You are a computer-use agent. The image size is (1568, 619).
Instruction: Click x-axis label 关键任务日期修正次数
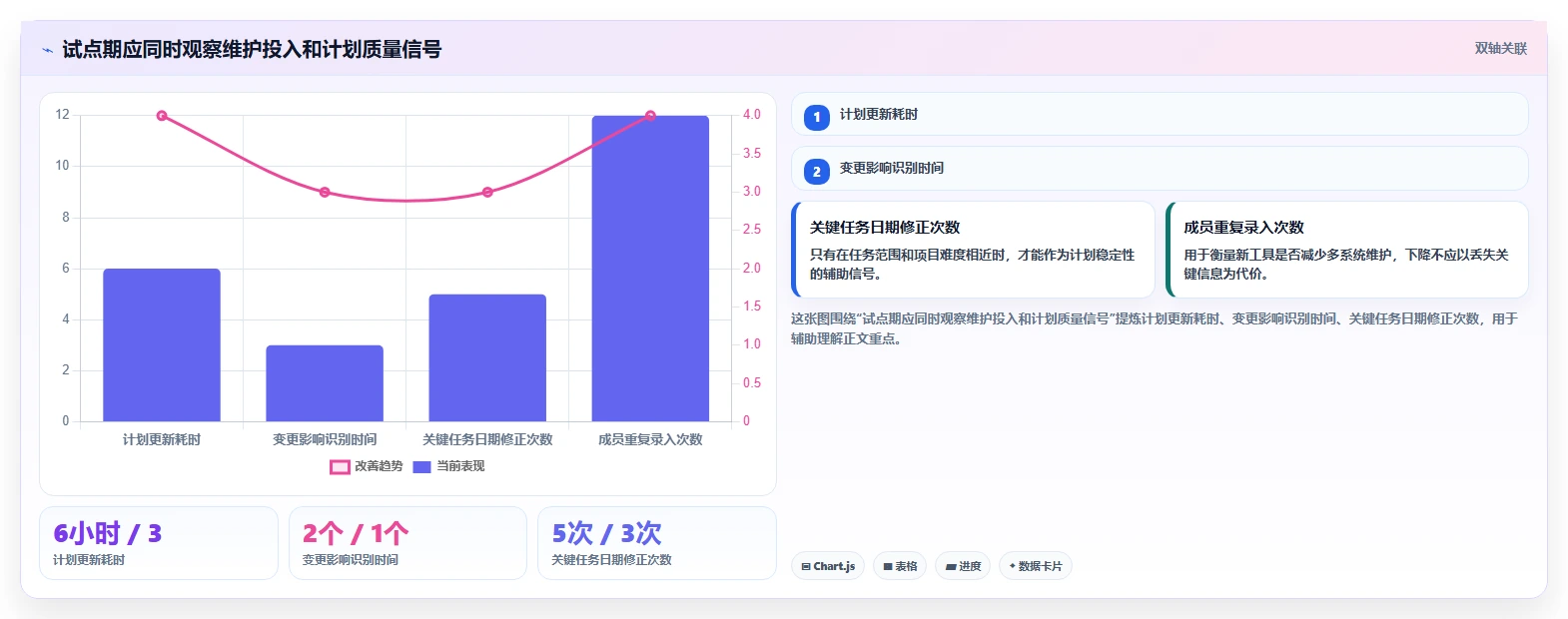[x=487, y=439]
